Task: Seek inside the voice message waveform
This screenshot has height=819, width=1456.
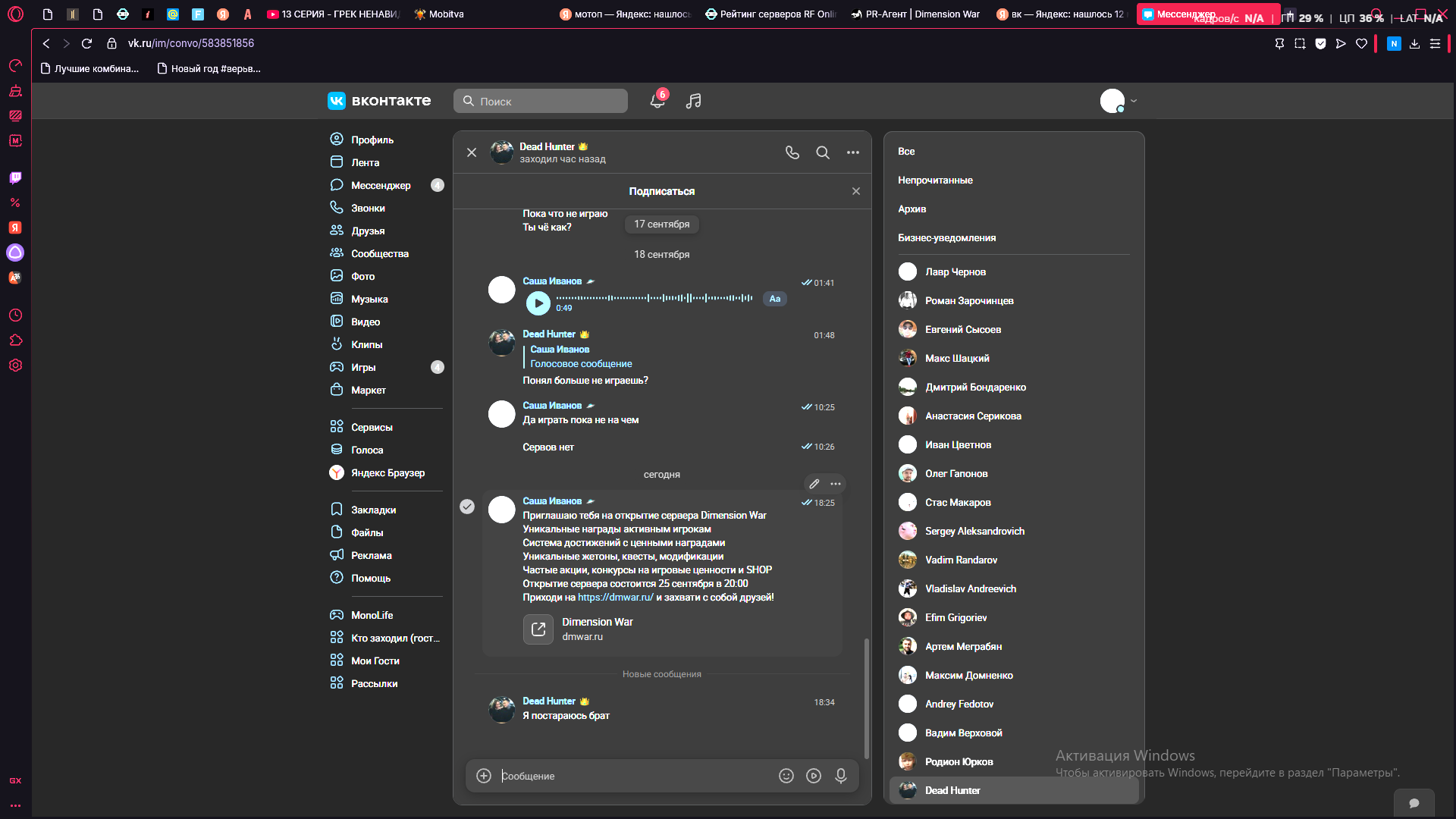Action: tap(654, 298)
